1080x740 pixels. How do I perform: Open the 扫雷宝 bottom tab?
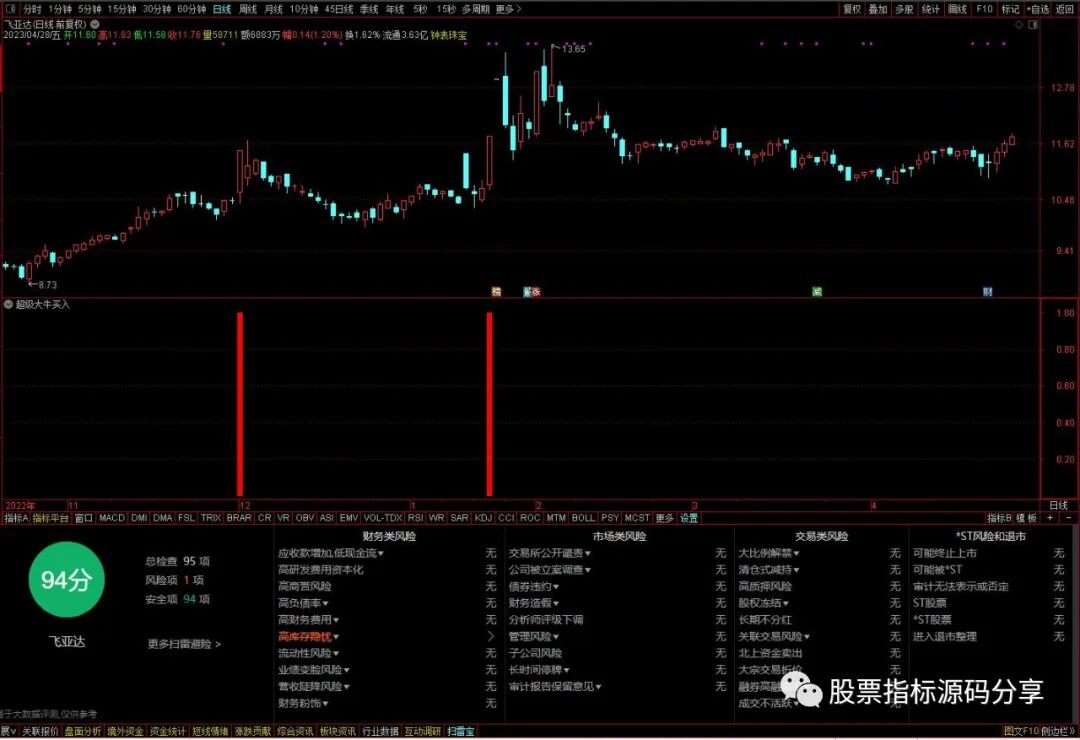[x=460, y=731]
